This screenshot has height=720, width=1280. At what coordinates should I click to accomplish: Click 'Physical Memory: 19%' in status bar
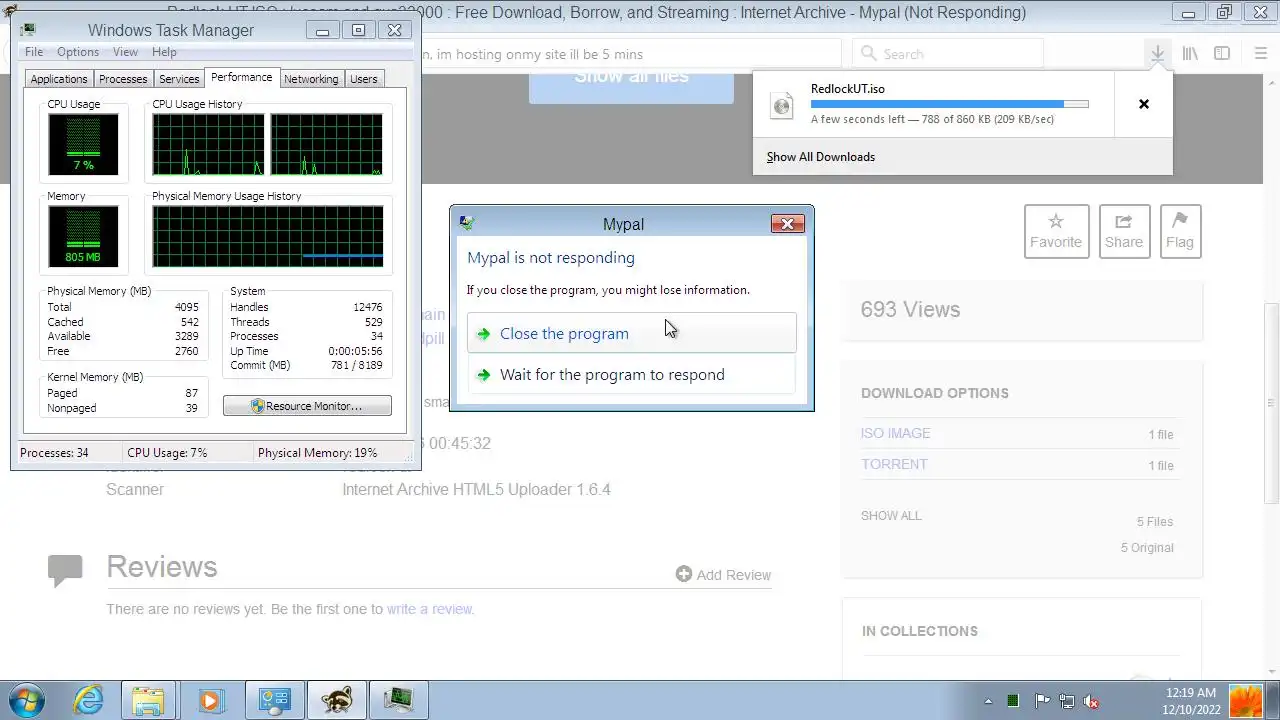pyautogui.click(x=317, y=453)
